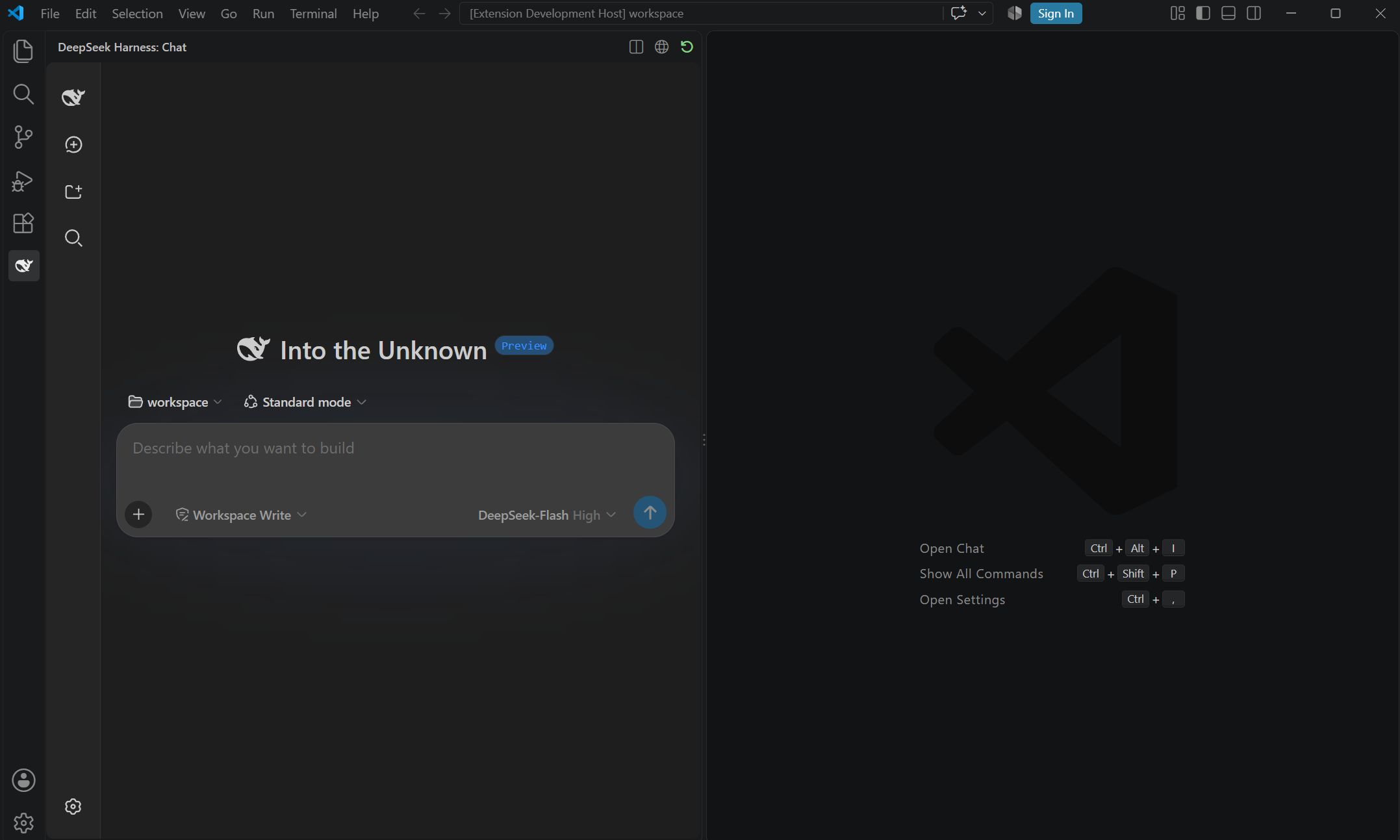Open search conversations magnifier in chat sidebar
1400x840 pixels.
73,238
